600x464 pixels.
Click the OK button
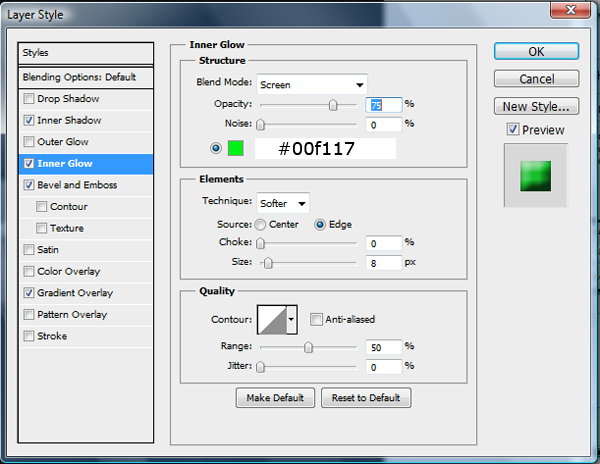coord(536,51)
